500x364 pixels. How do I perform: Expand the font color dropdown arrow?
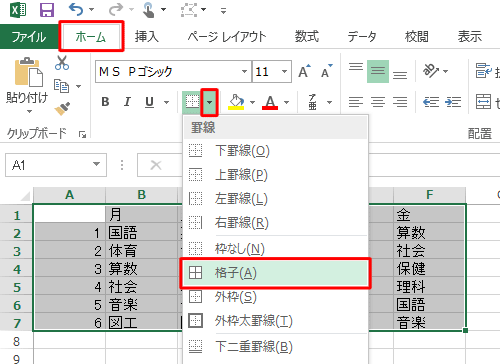[x=286, y=102]
